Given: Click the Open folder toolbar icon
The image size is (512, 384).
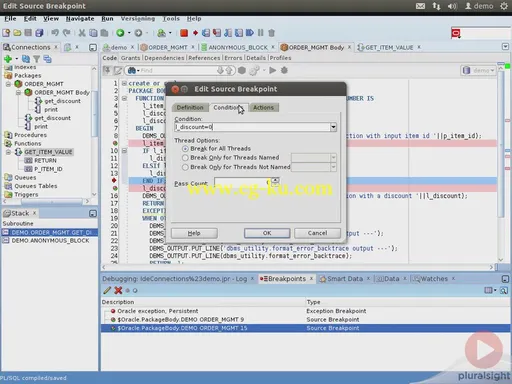Looking at the screenshot, I should 17,33.
